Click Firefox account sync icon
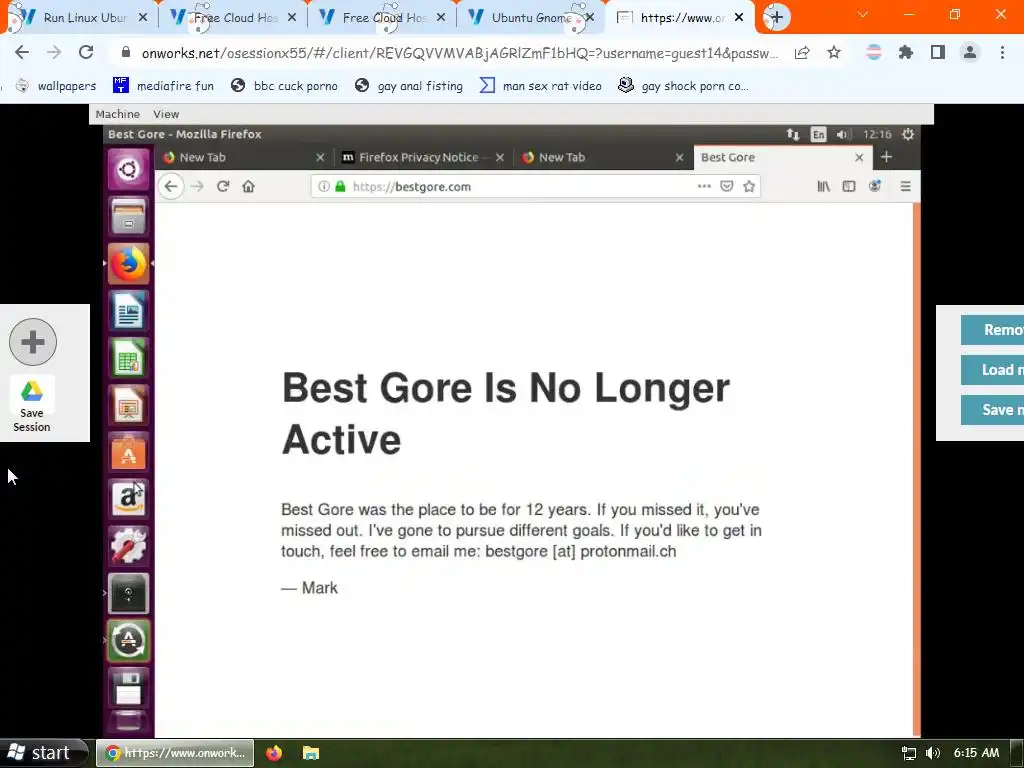 874,186
